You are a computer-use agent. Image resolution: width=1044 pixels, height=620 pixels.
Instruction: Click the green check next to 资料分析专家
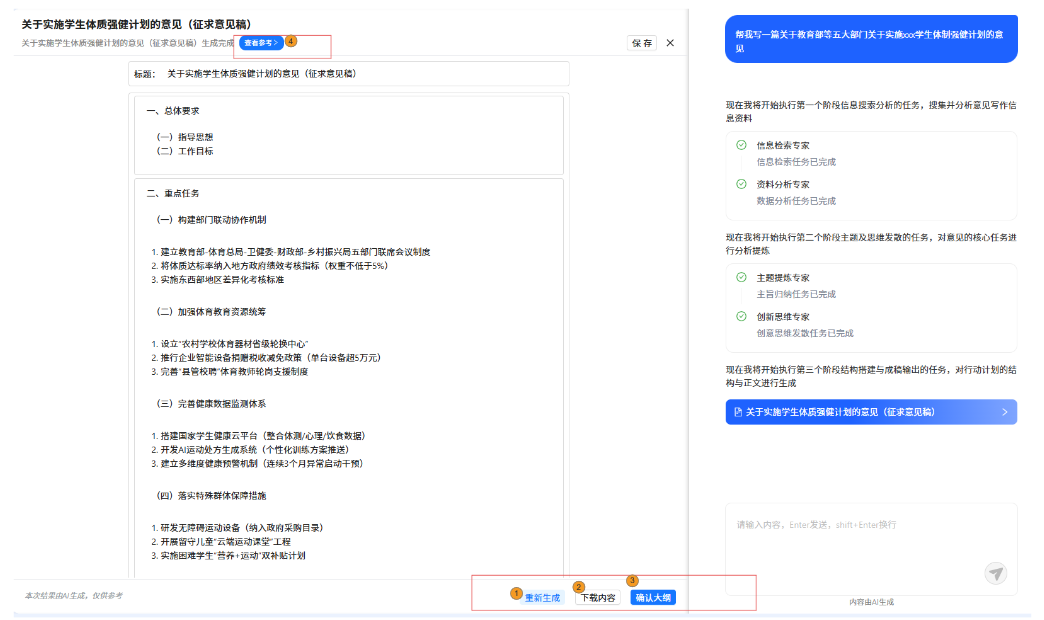coord(741,184)
